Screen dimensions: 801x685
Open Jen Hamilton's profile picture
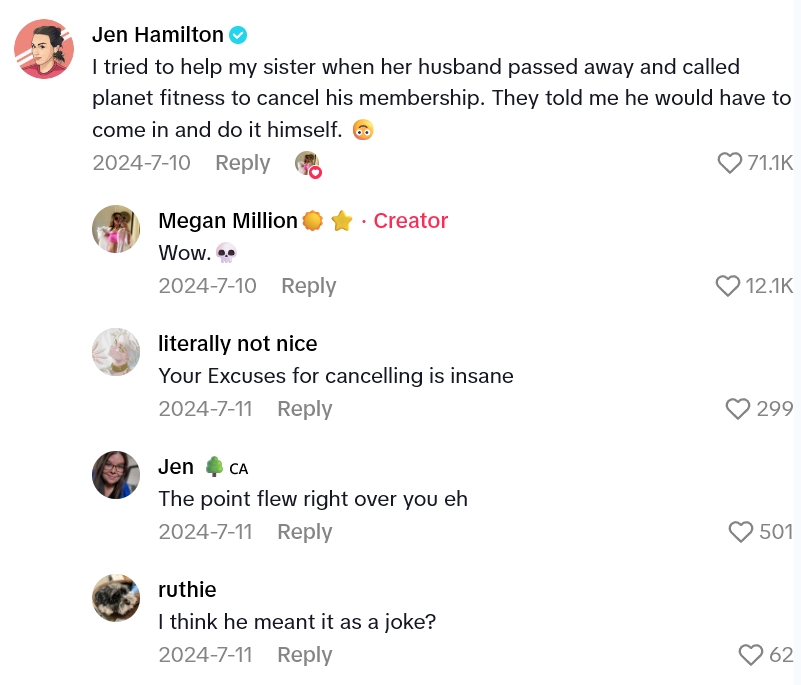click(x=43, y=48)
